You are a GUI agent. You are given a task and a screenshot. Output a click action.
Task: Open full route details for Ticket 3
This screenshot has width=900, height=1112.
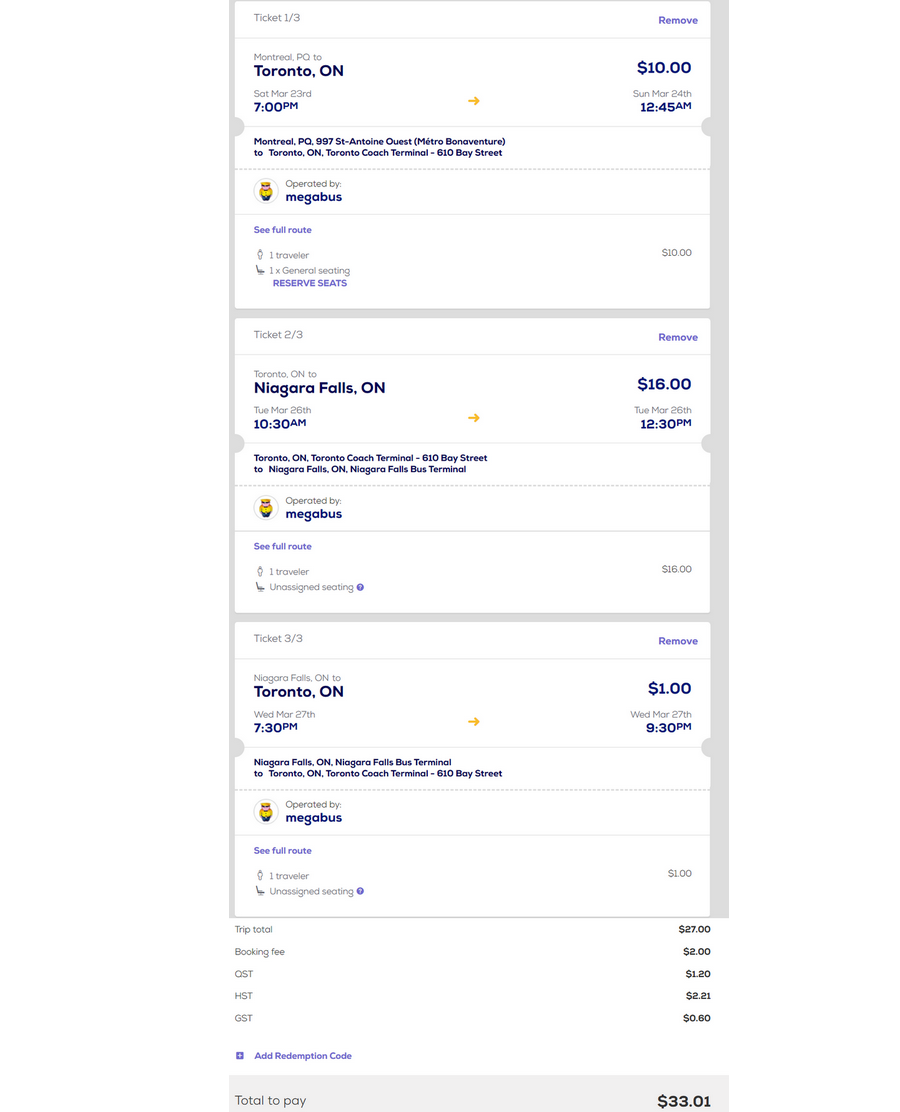click(283, 851)
